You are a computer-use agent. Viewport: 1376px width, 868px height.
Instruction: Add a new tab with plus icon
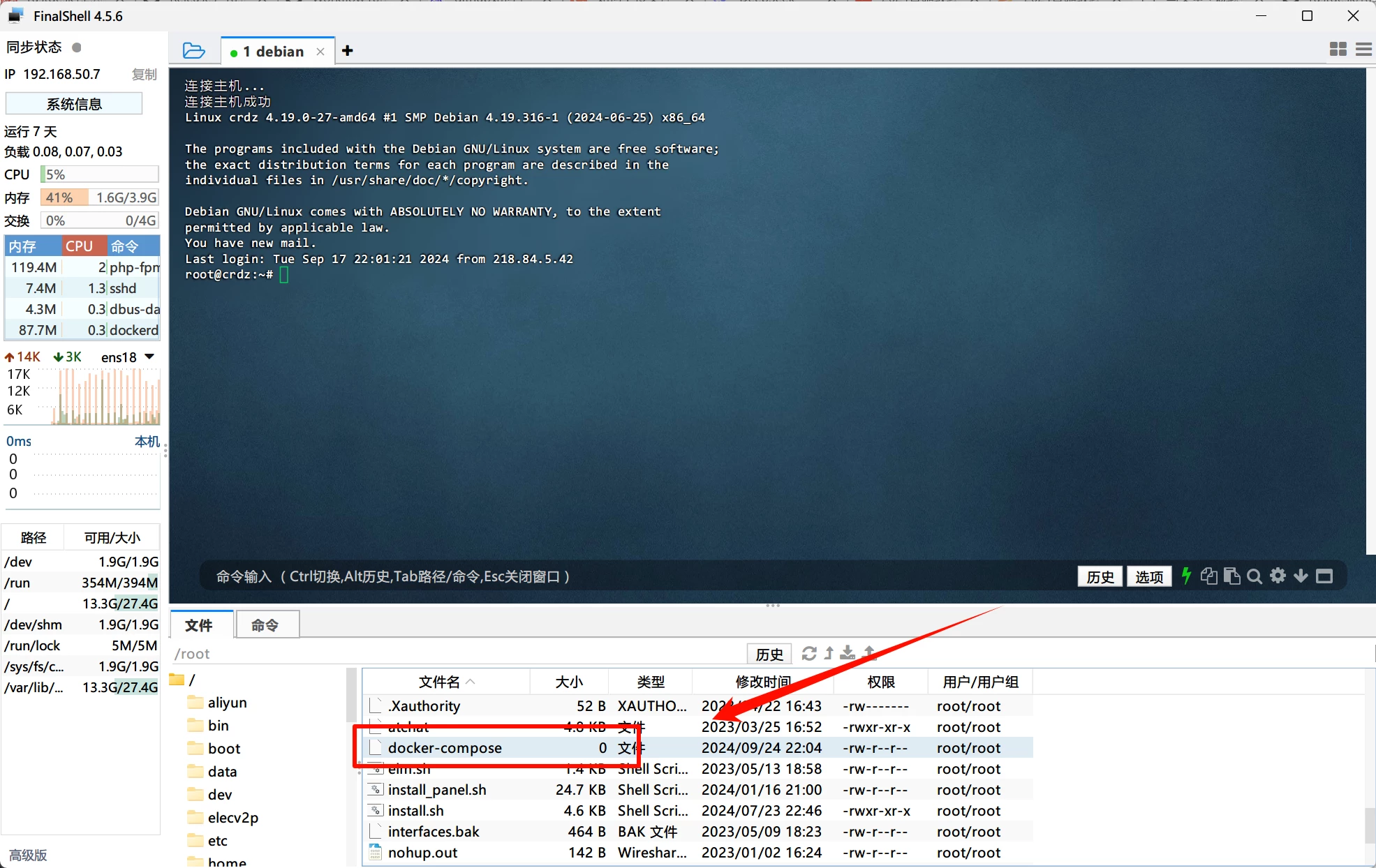(x=348, y=51)
